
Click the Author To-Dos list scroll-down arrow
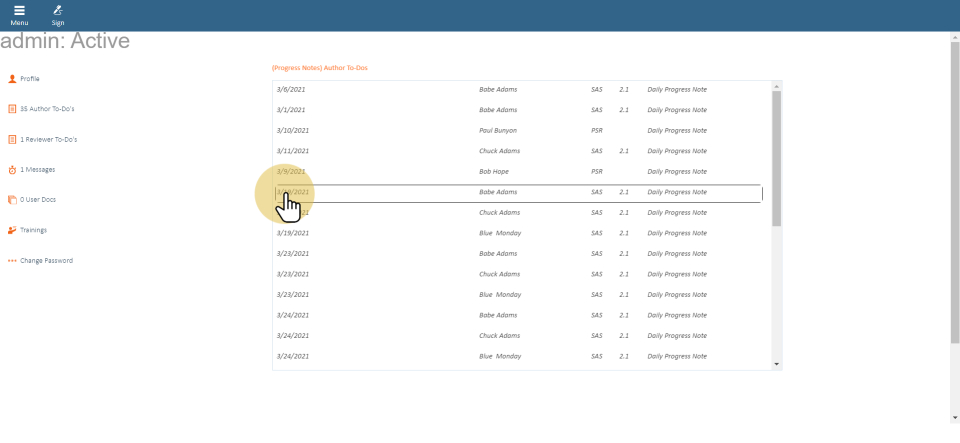point(777,365)
